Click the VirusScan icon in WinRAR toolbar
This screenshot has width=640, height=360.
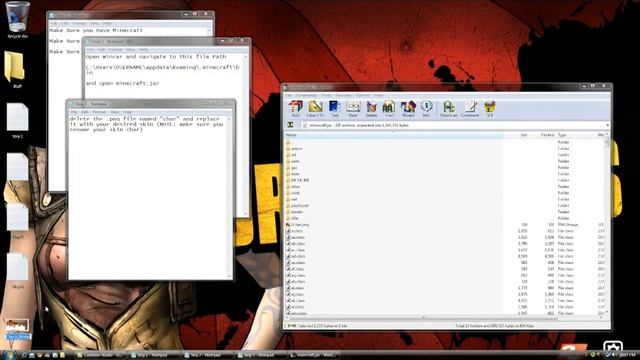coord(449,109)
